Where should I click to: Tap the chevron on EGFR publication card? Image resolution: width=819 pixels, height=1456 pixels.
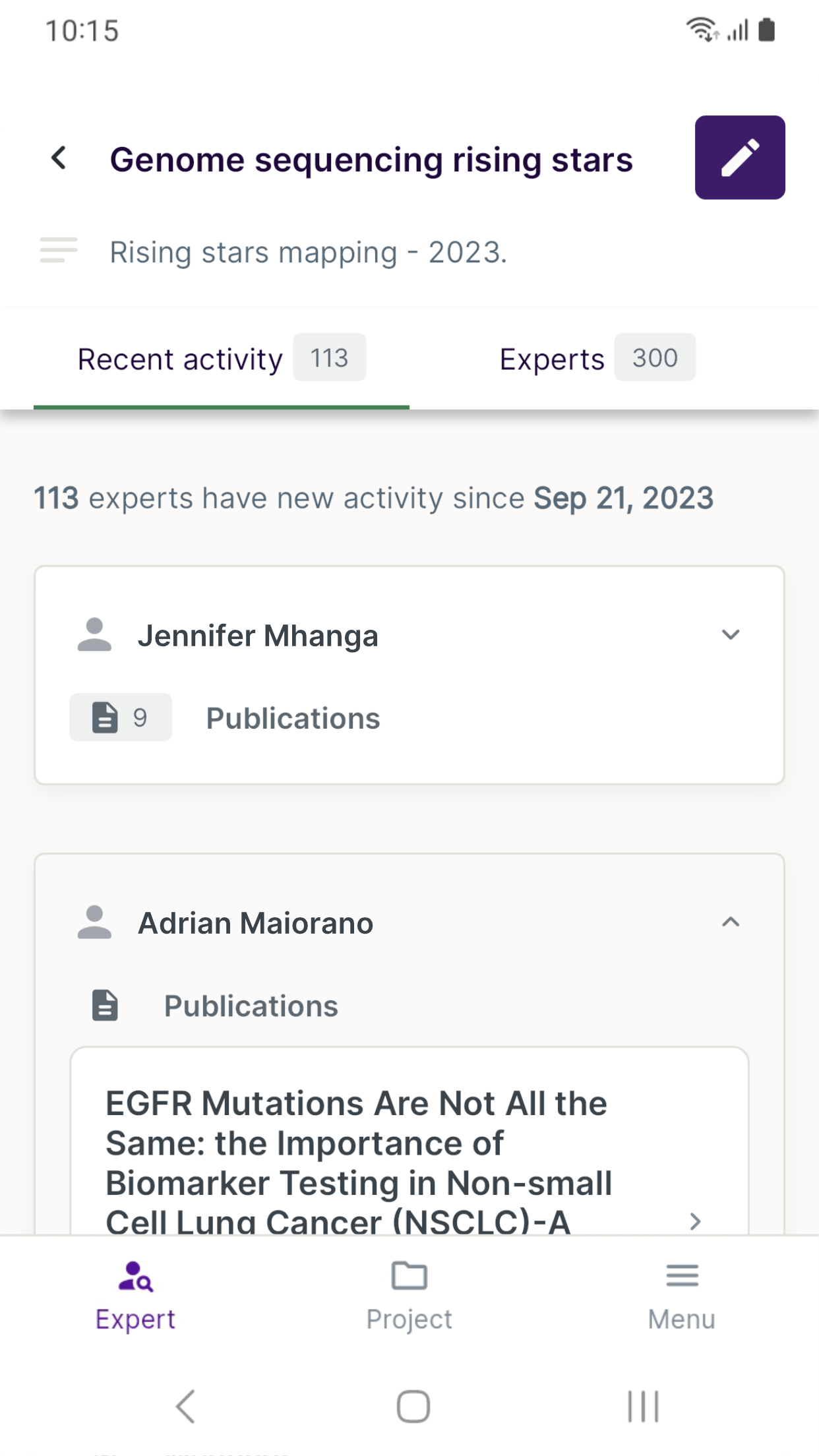pos(695,1221)
